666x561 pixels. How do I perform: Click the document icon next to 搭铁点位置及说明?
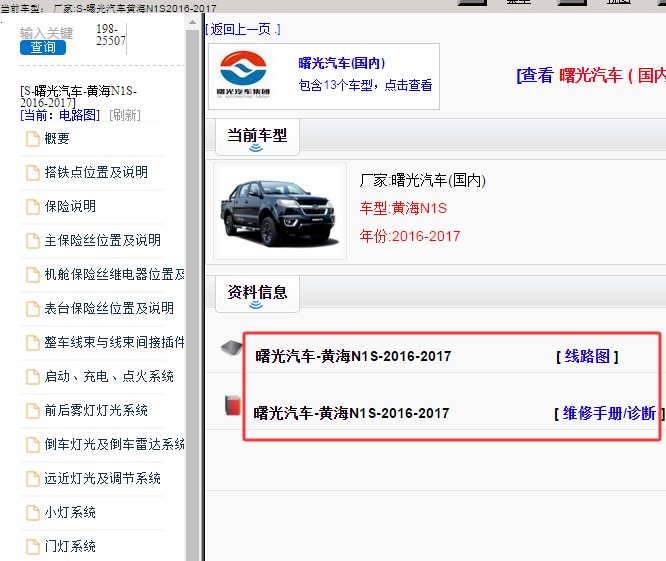tap(33, 173)
